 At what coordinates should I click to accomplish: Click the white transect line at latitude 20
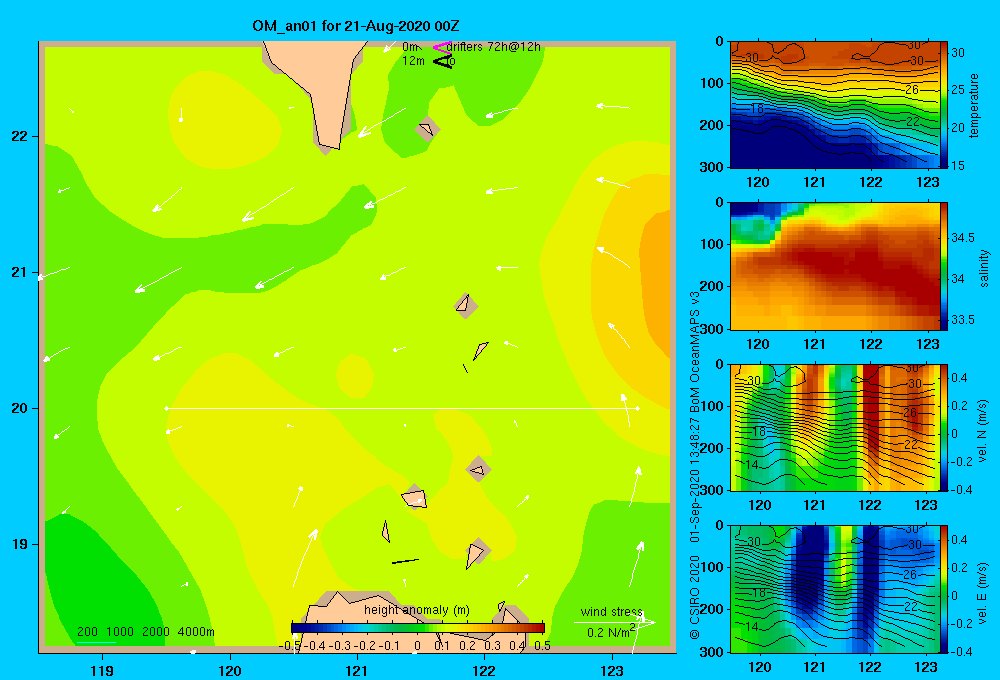click(402, 408)
